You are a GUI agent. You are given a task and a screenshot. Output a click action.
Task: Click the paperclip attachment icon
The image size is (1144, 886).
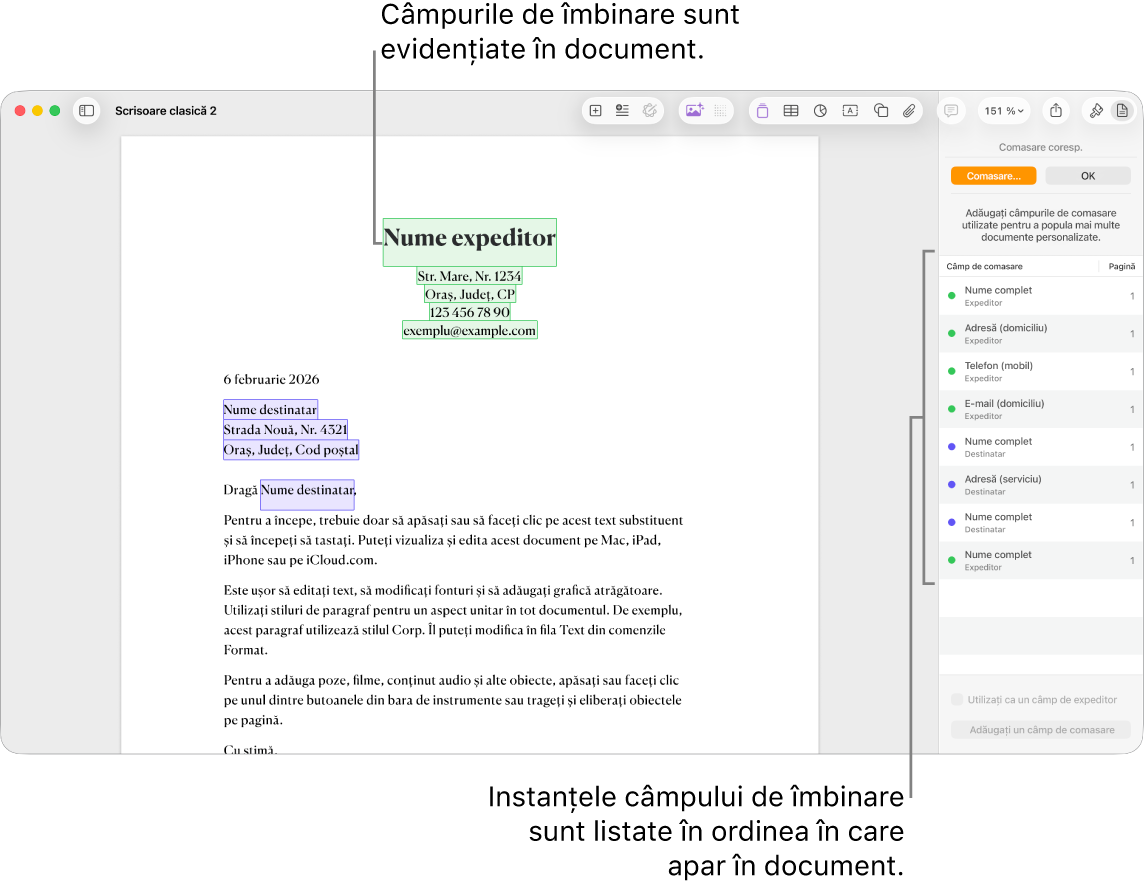click(x=909, y=111)
